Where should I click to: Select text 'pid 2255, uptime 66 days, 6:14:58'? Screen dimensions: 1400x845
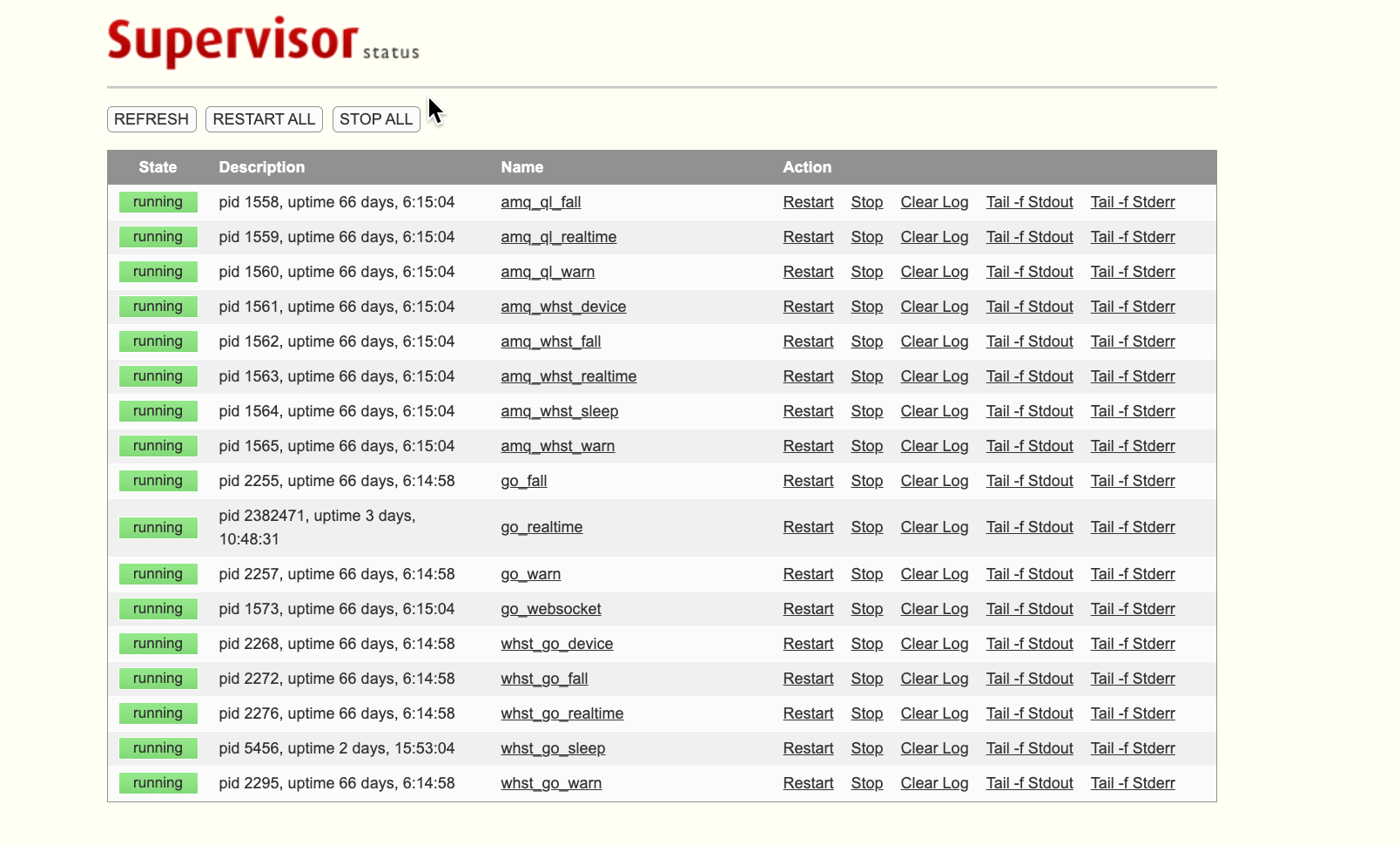[x=336, y=481]
